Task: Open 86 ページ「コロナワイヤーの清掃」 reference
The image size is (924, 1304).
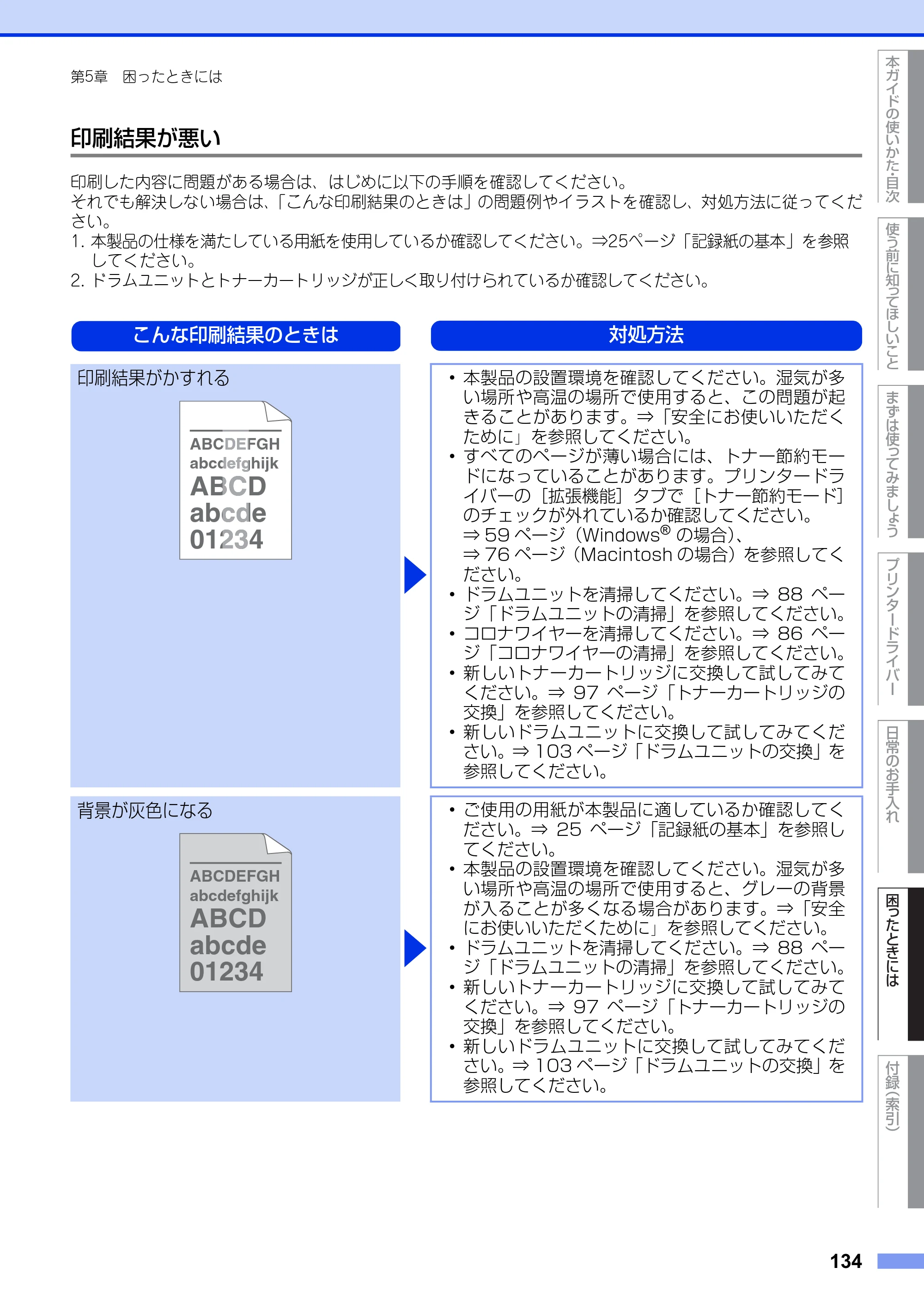Action: pos(654,643)
